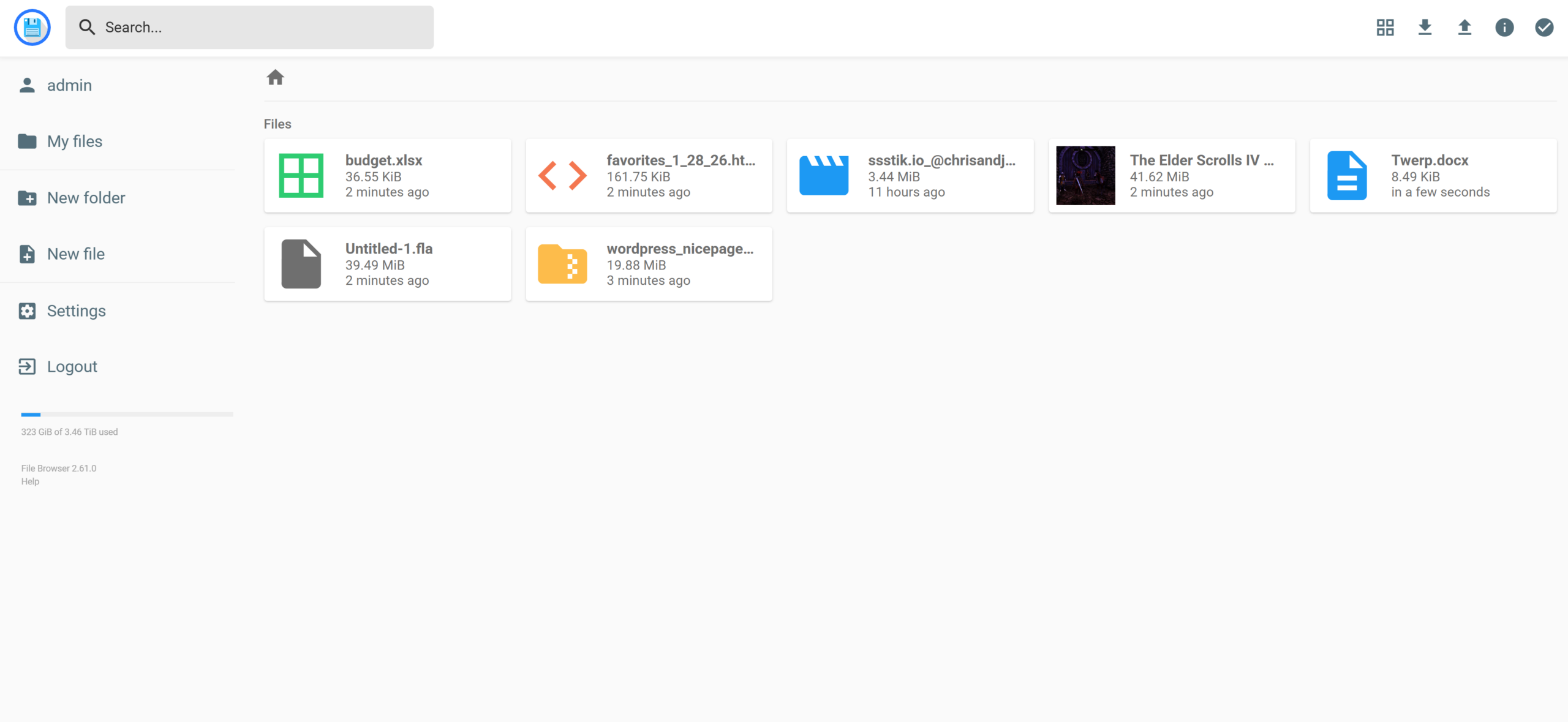Image resolution: width=1568 pixels, height=722 pixels.
Task: Select the wordpress_nicepage zip archive
Action: pos(649,264)
